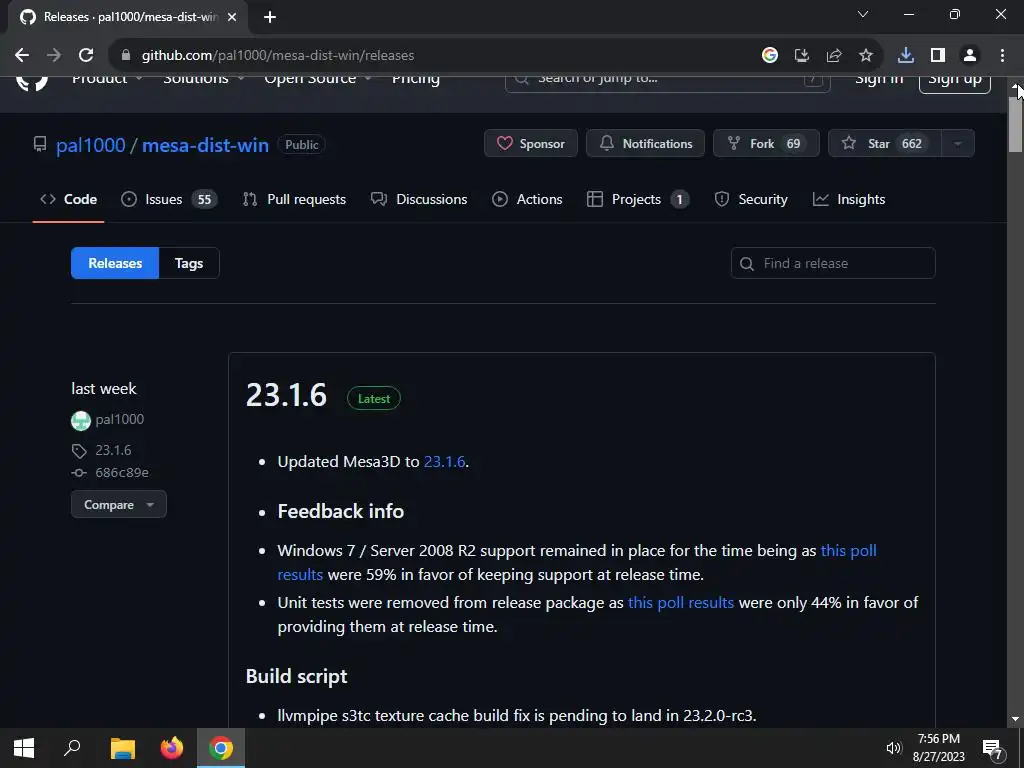Image resolution: width=1024 pixels, height=768 pixels.
Task: Open the tab search chevron
Action: pyautogui.click(x=863, y=14)
